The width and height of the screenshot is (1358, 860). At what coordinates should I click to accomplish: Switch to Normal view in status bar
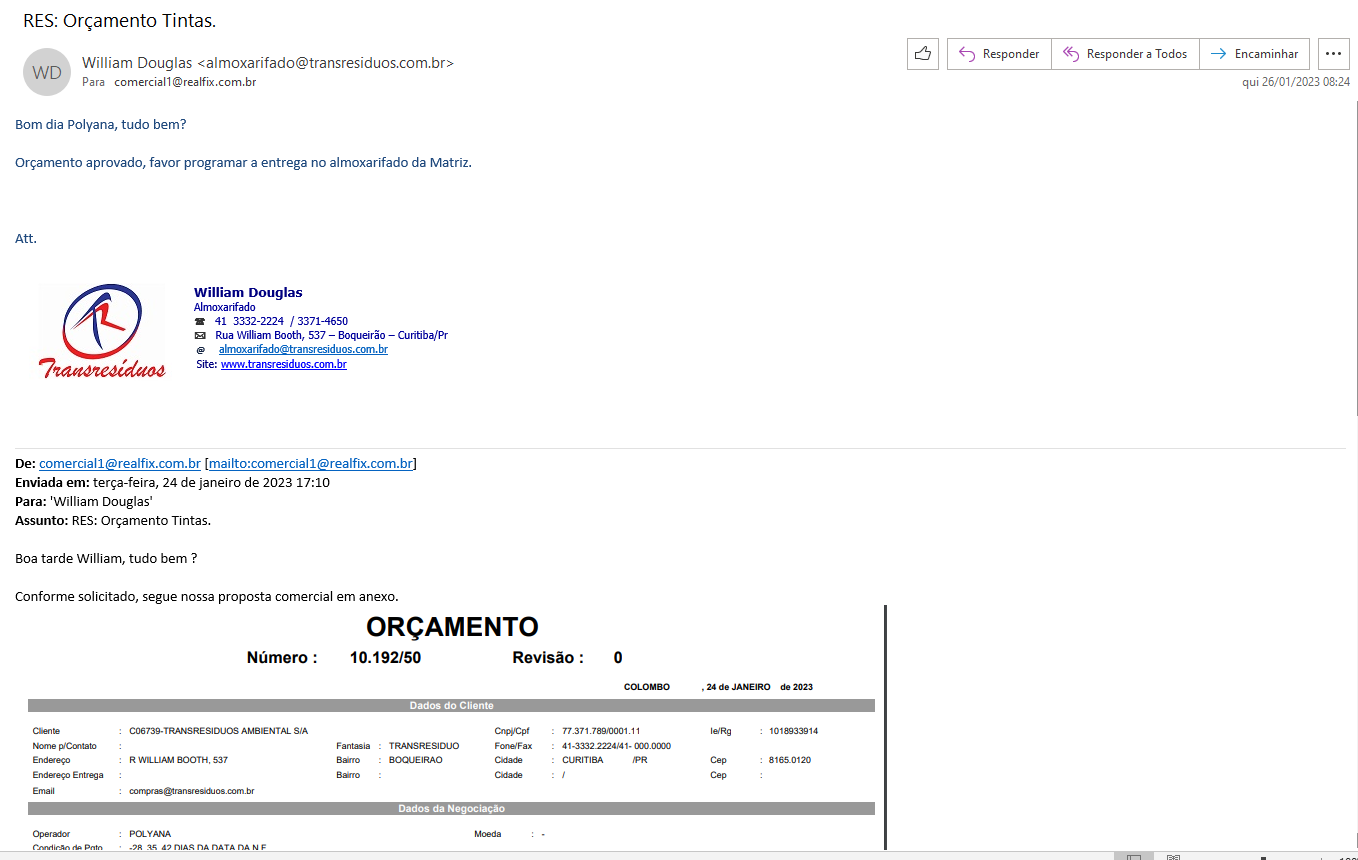1133,857
